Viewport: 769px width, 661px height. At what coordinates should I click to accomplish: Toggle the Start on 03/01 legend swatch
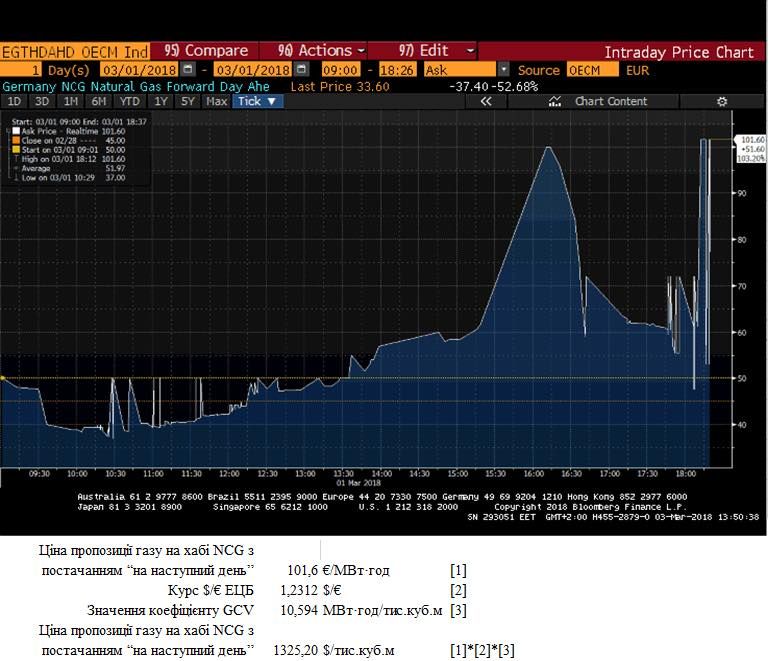(16, 150)
